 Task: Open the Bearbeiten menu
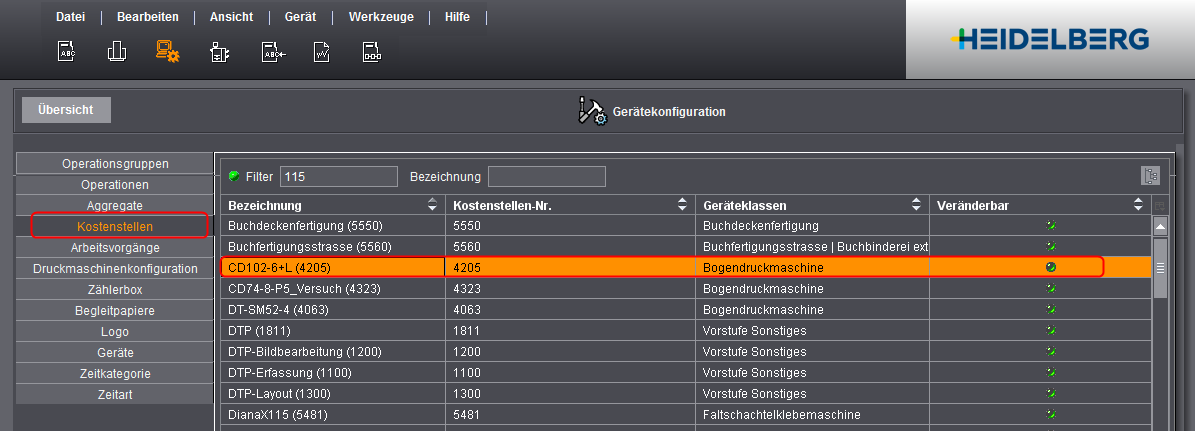tap(148, 17)
